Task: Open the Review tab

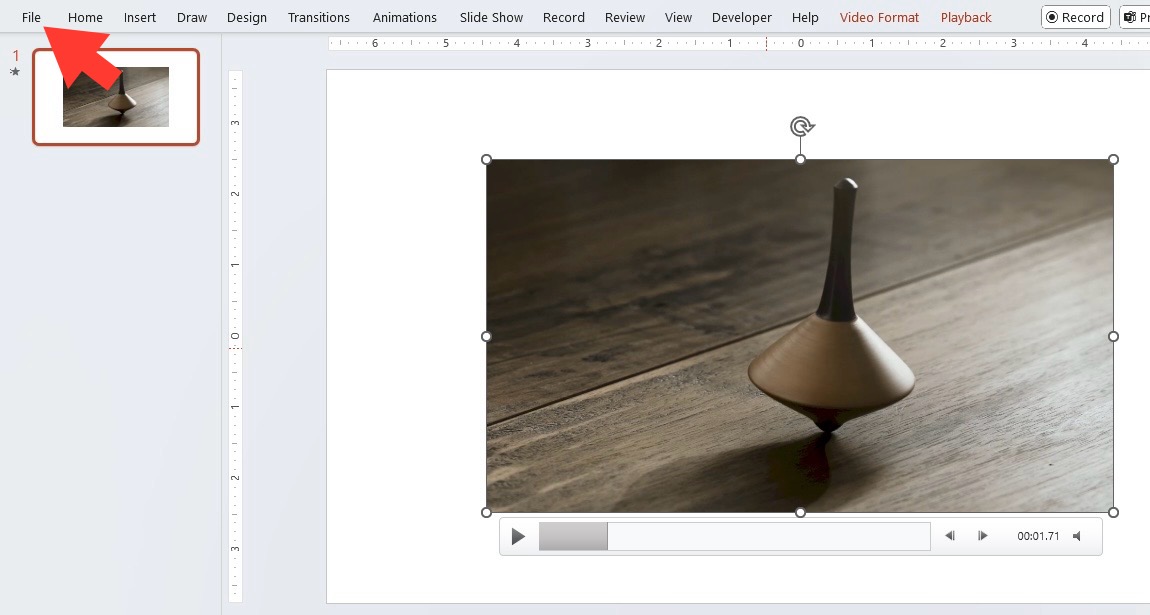Action: [625, 17]
